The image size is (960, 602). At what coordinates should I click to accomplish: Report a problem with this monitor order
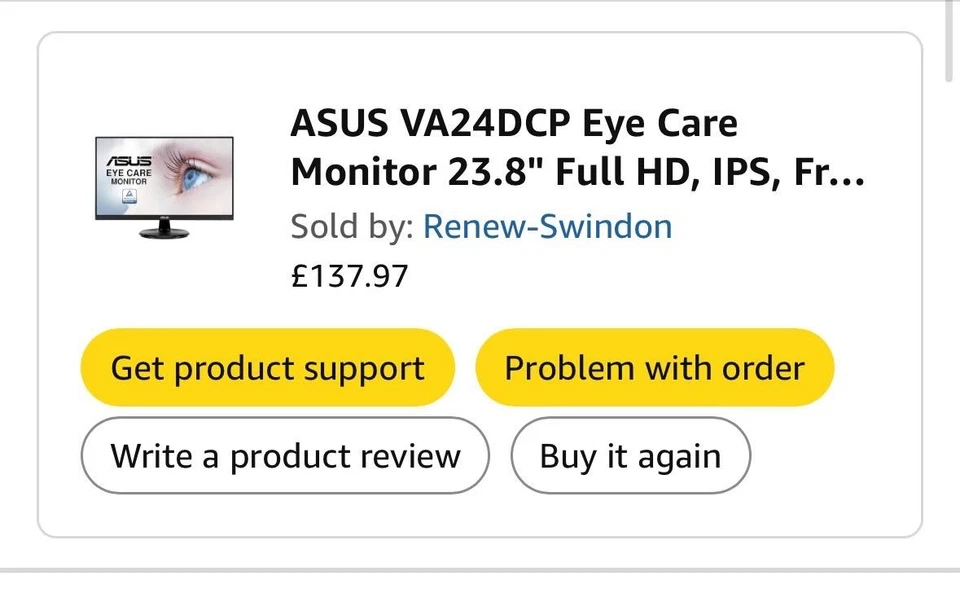pos(654,367)
